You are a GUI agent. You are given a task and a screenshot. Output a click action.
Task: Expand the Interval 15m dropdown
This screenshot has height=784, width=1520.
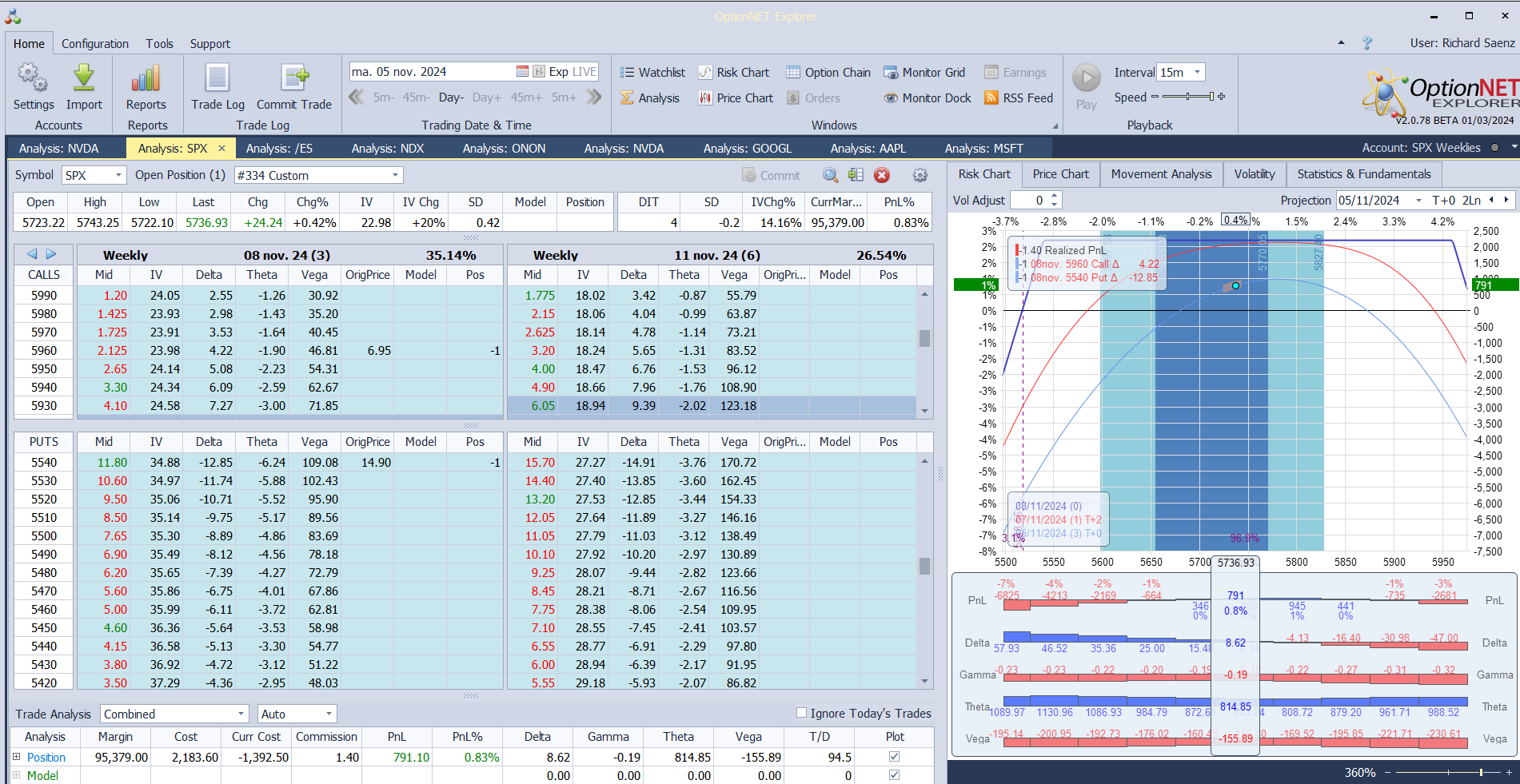1197,73
